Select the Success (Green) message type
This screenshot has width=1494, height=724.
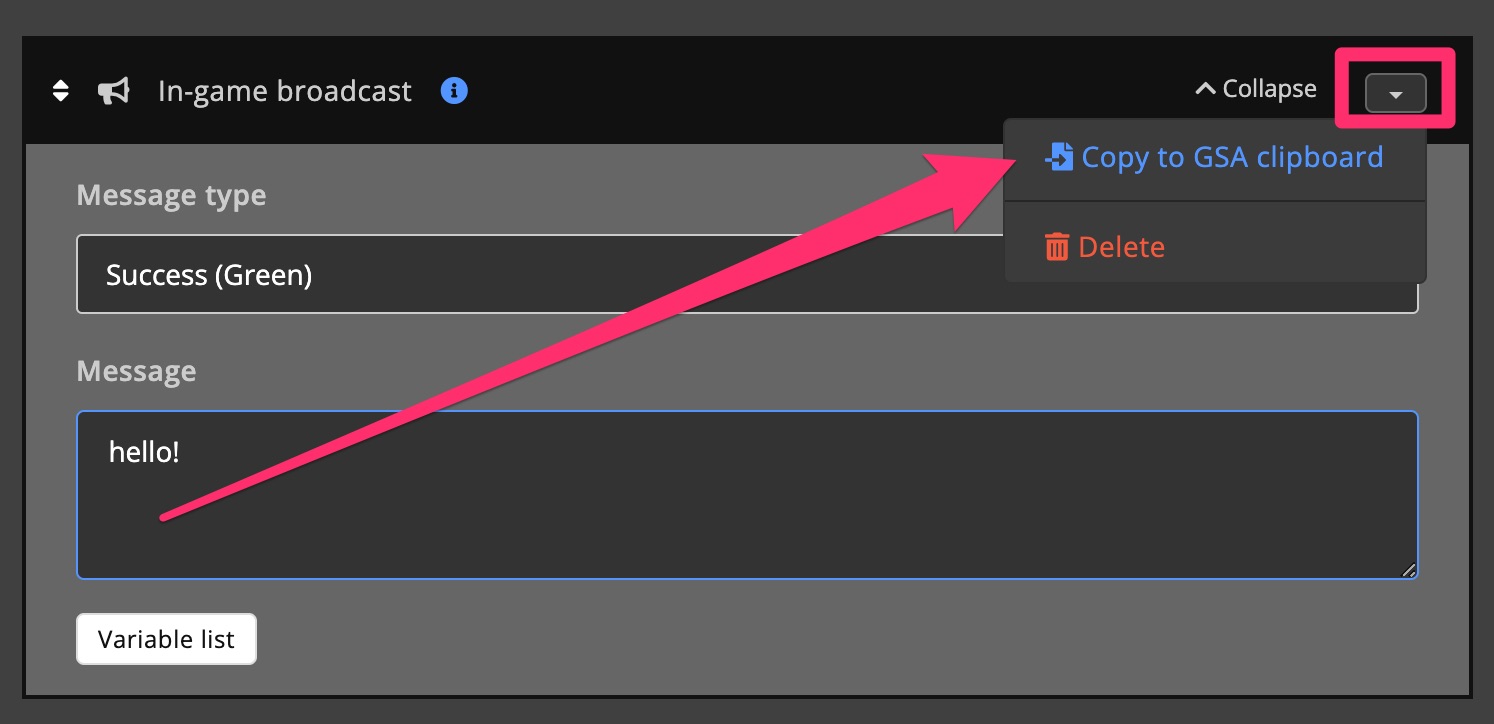click(x=210, y=274)
